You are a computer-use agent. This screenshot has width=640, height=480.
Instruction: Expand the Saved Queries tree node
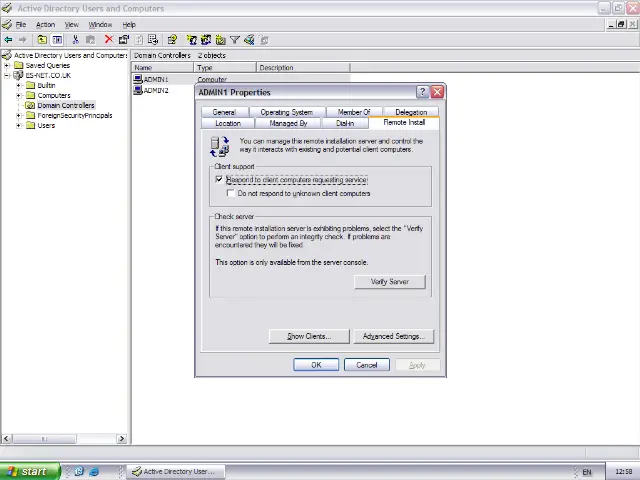[7, 65]
